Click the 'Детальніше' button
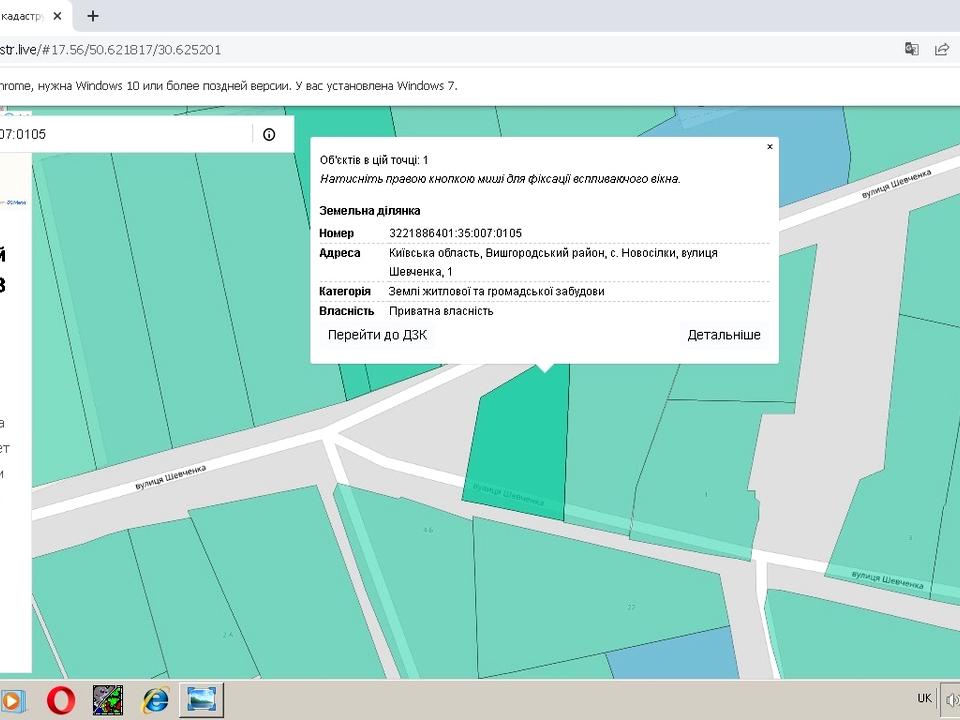The image size is (960, 720). coord(724,335)
